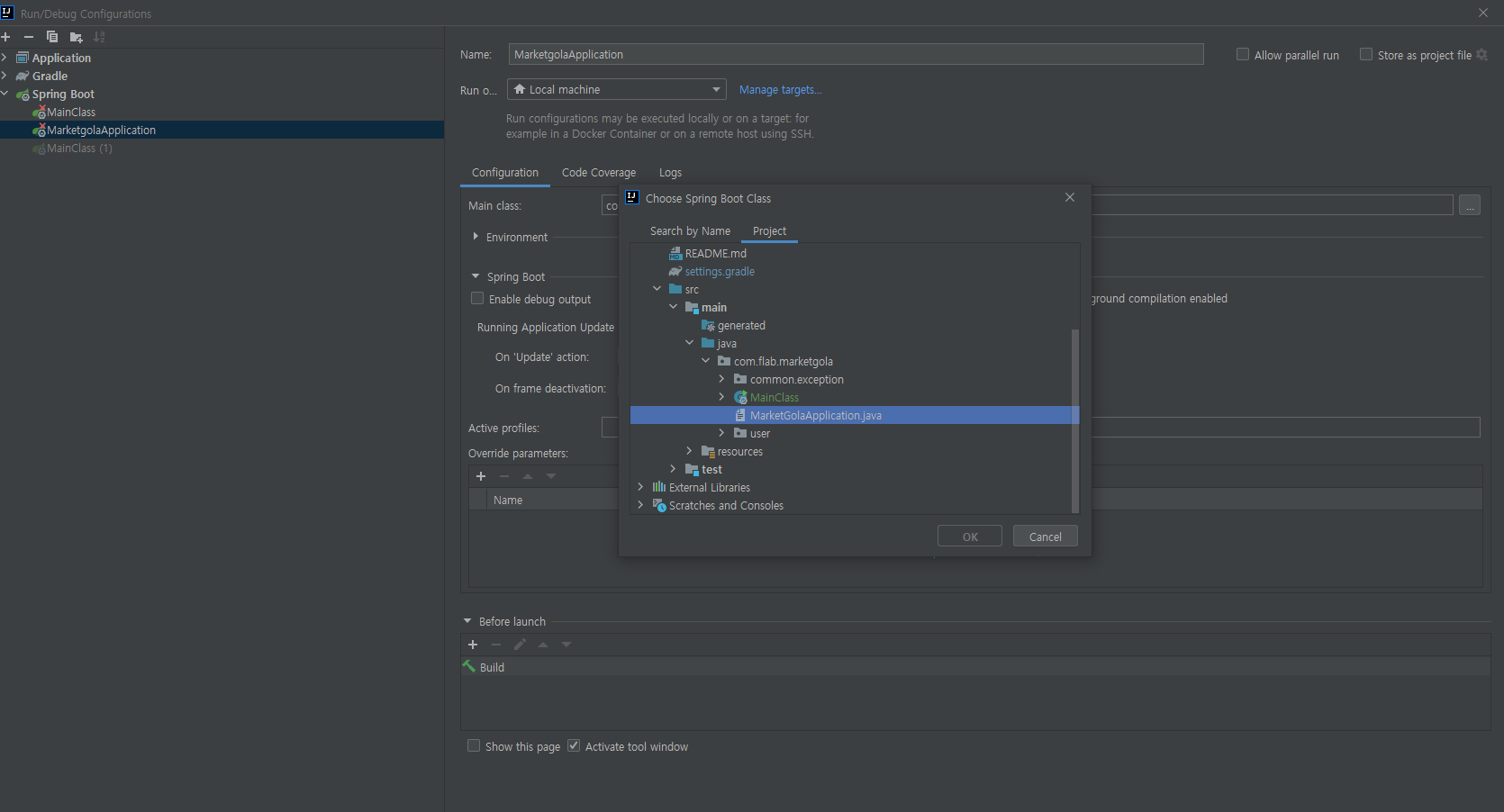Enable Allow parallel run
The image size is (1504, 812).
click(x=1243, y=54)
